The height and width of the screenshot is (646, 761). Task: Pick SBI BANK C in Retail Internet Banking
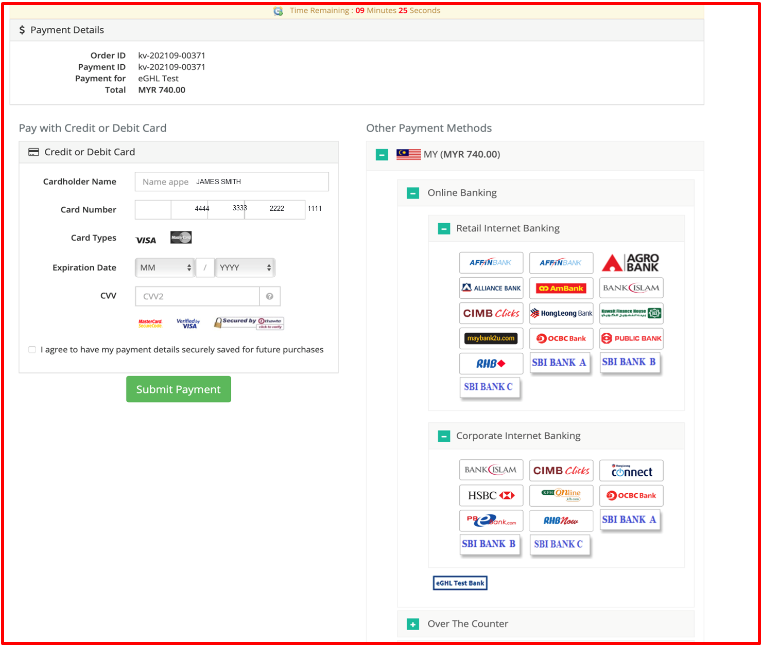click(x=489, y=387)
